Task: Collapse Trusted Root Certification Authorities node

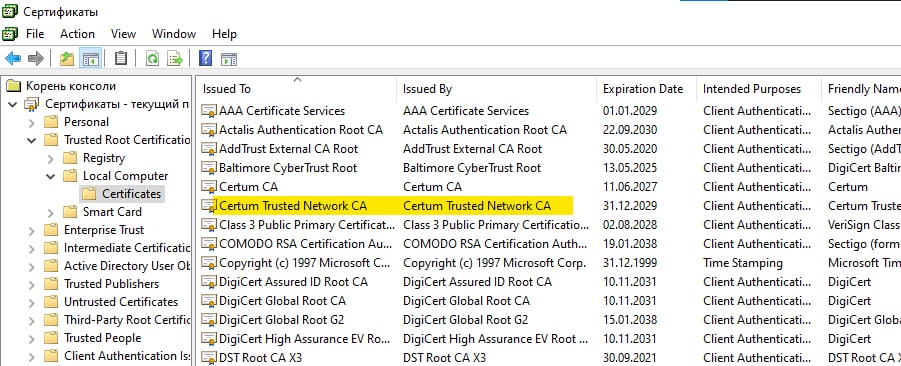Action: (32, 140)
